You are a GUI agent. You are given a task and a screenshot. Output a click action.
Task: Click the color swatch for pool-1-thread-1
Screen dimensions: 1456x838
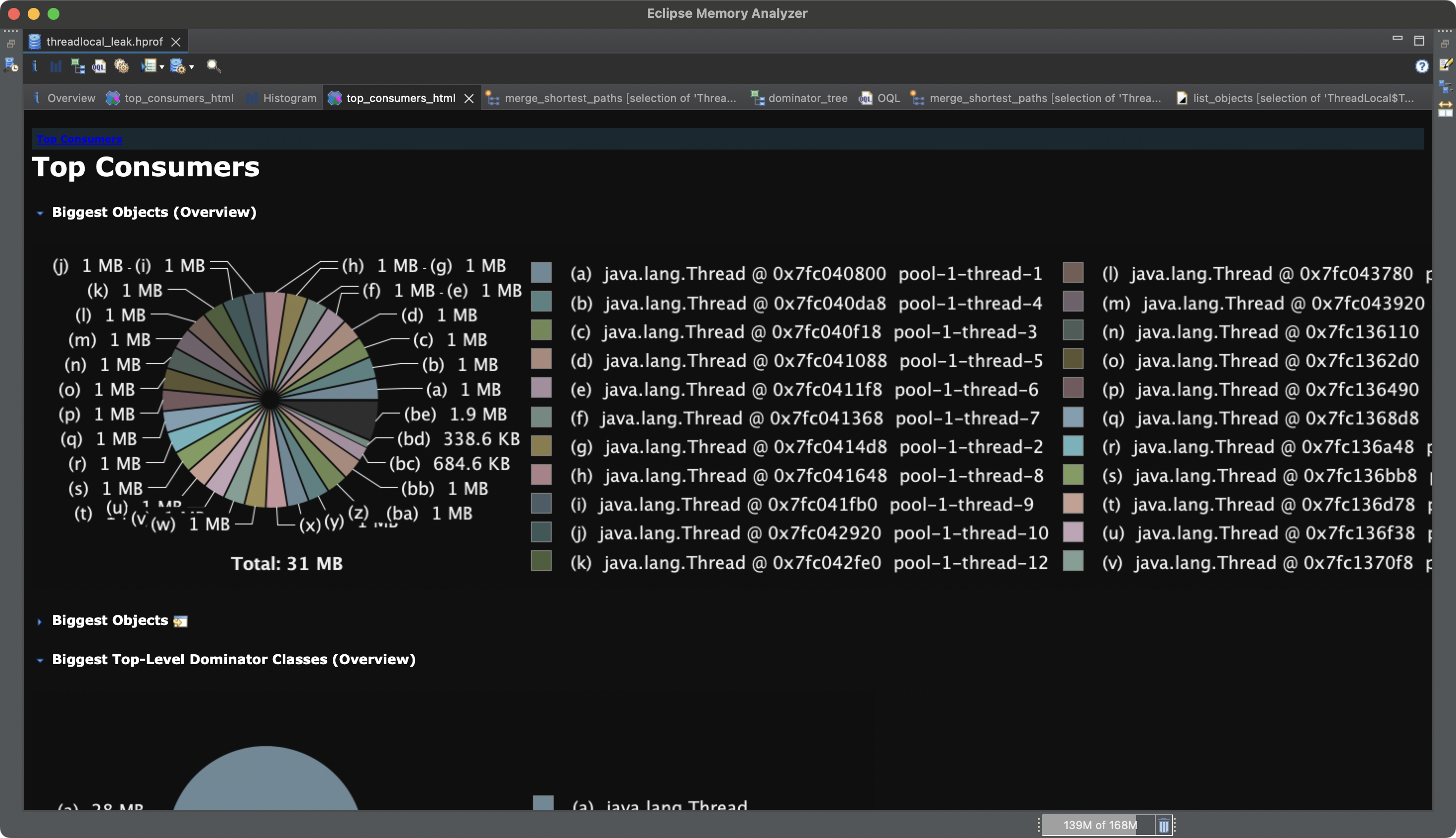click(541, 272)
